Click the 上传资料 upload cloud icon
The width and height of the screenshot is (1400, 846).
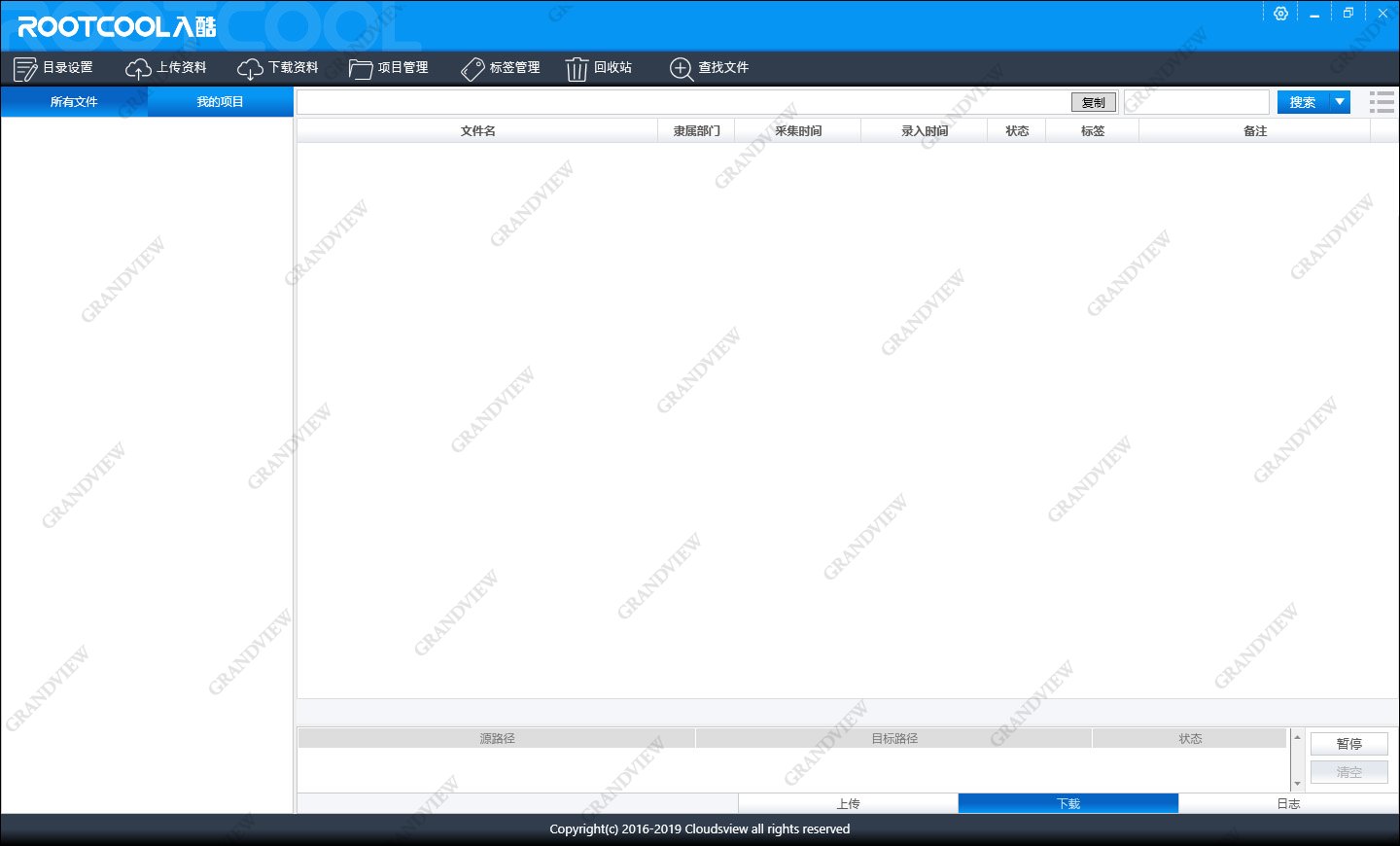point(138,69)
